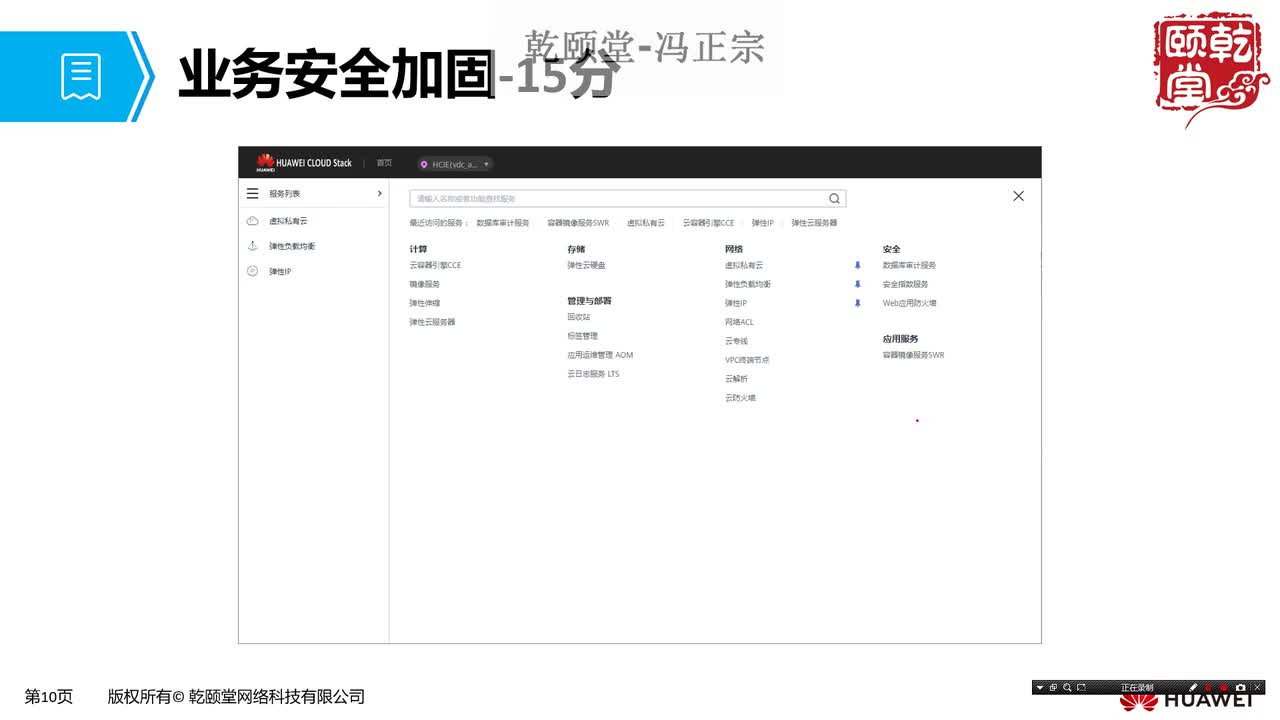
Task: Open Web应用防火墙 under 安全
Action: (909, 303)
